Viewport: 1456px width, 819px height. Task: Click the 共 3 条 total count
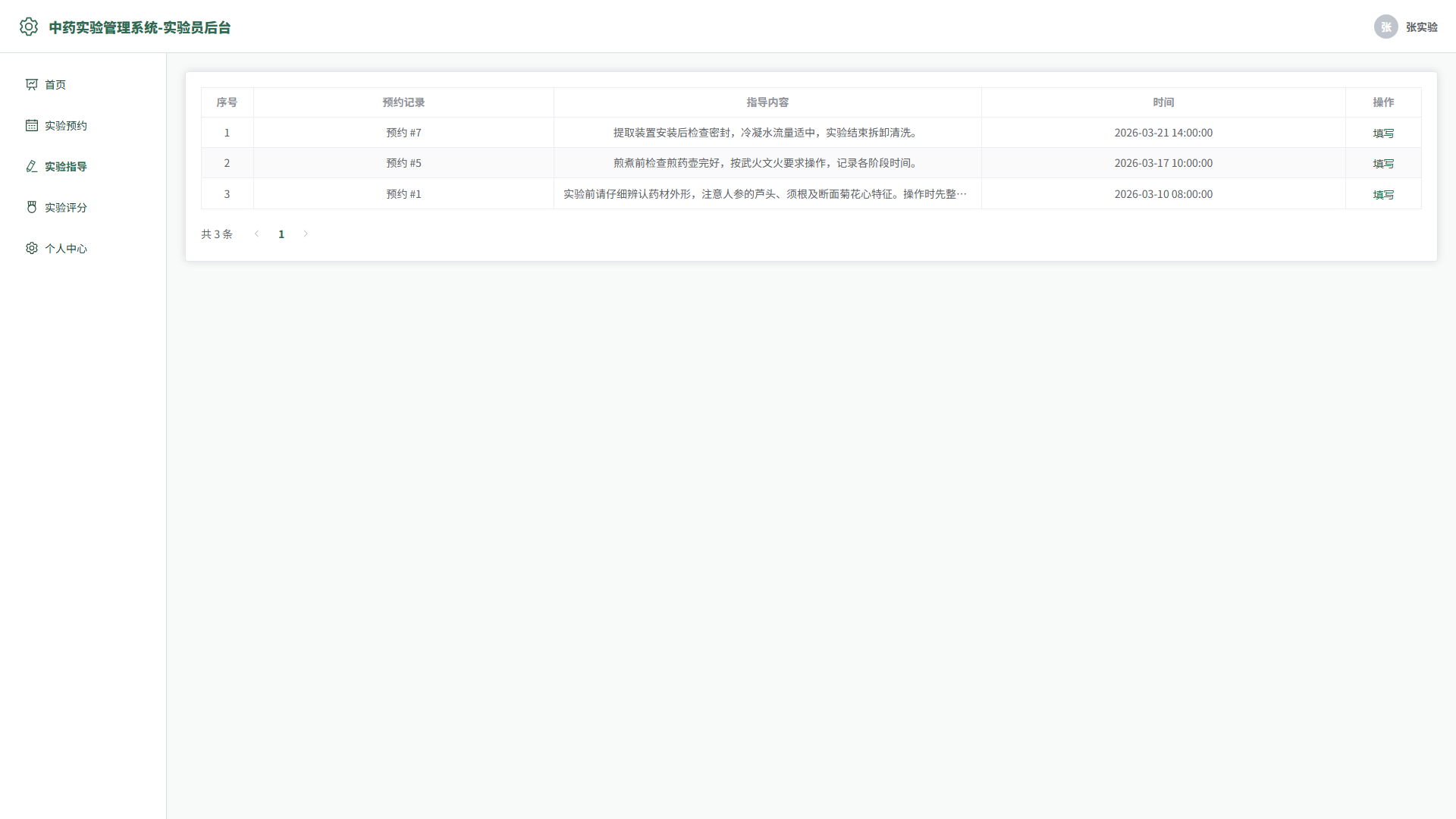217,234
